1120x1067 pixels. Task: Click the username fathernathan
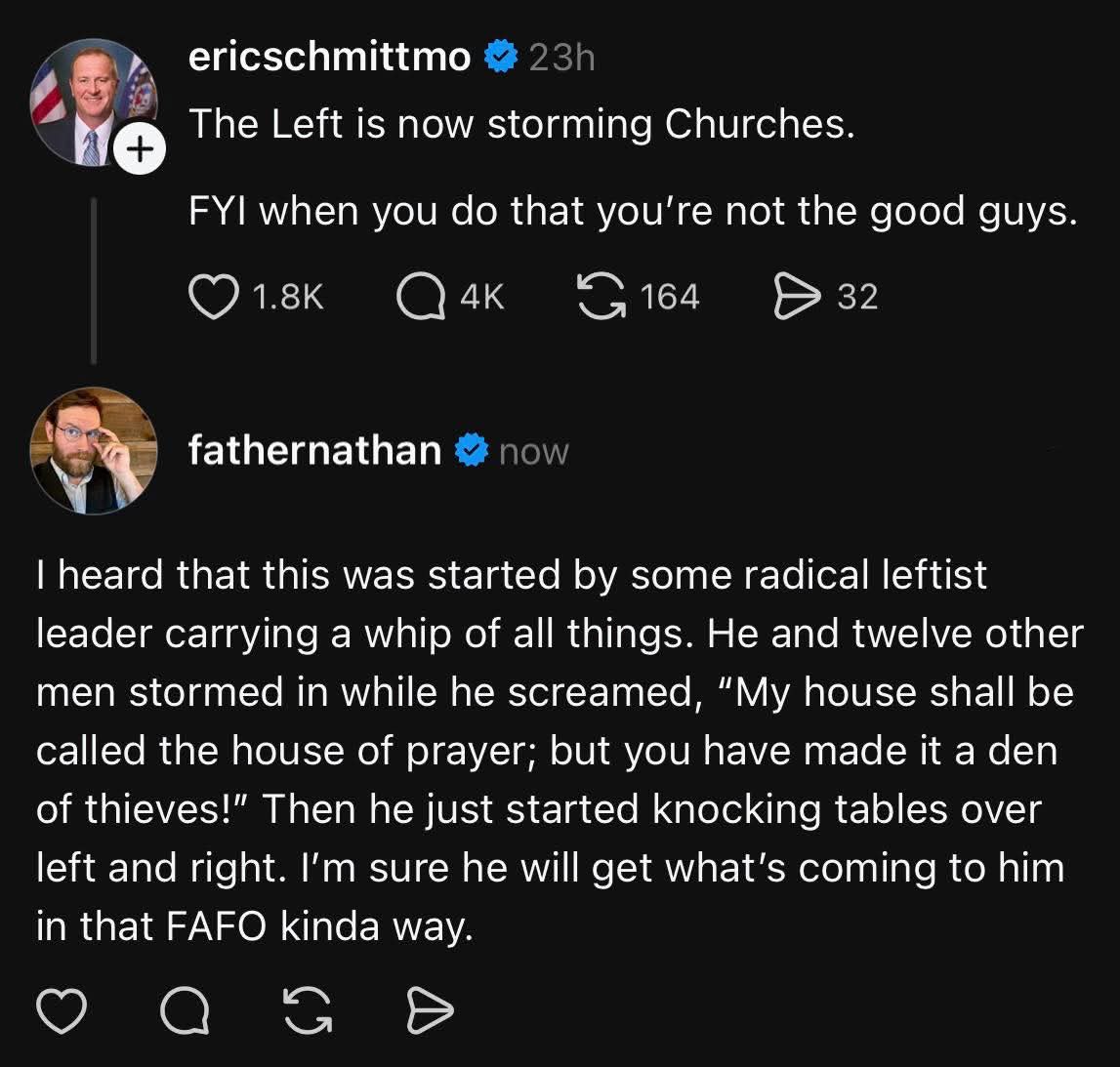click(315, 450)
